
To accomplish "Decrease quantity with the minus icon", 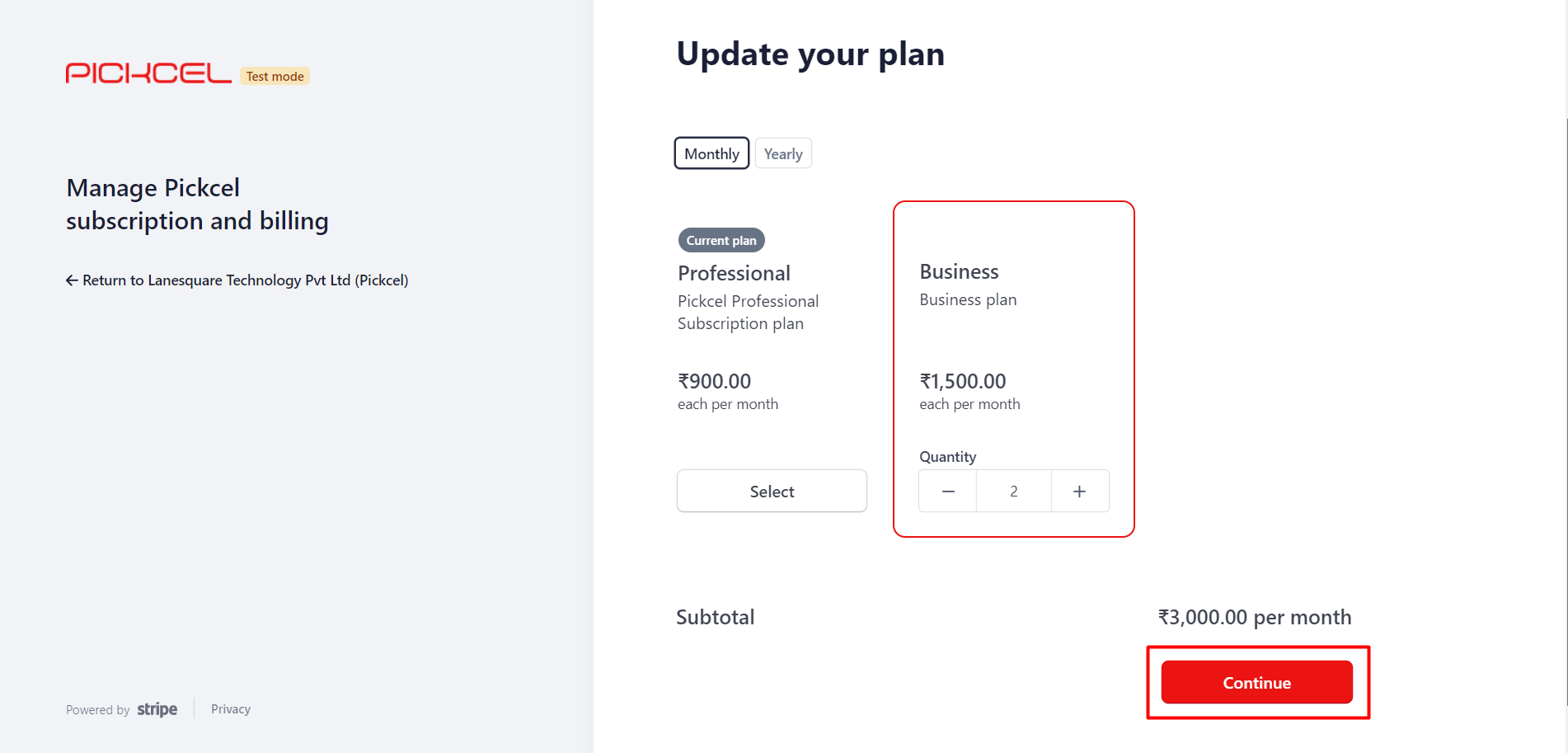I will point(948,492).
